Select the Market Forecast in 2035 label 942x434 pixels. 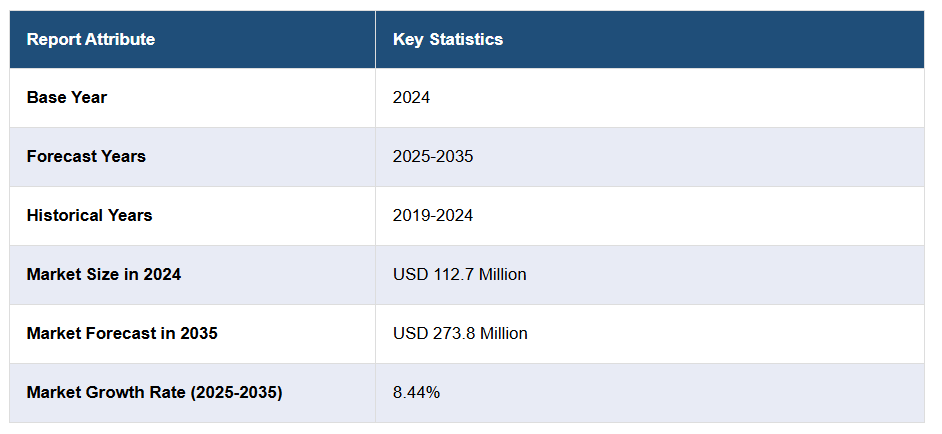click(122, 334)
